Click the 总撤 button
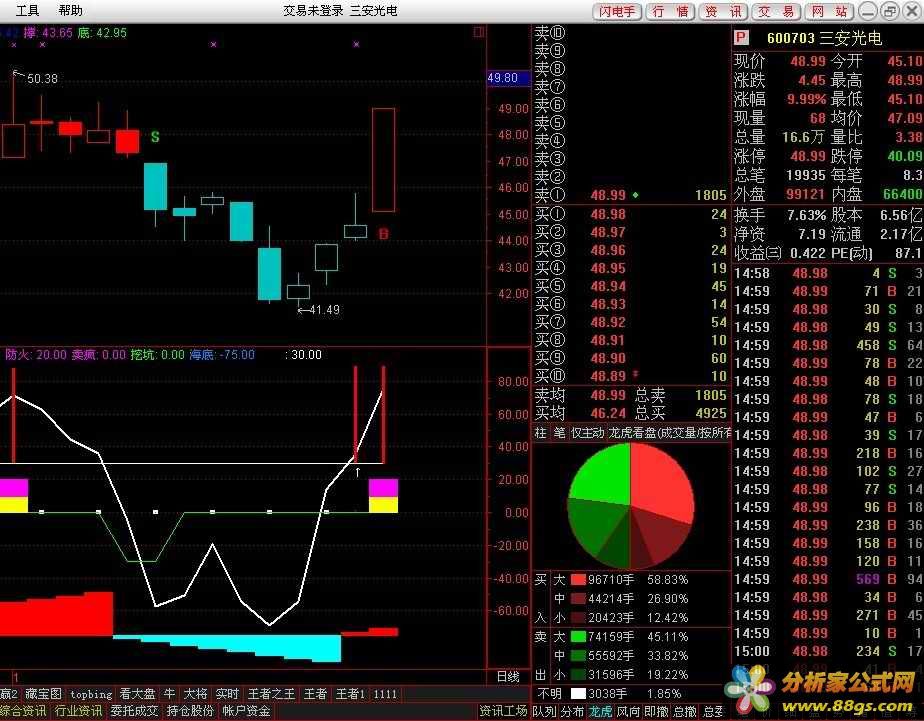The image size is (924, 721). tap(685, 712)
